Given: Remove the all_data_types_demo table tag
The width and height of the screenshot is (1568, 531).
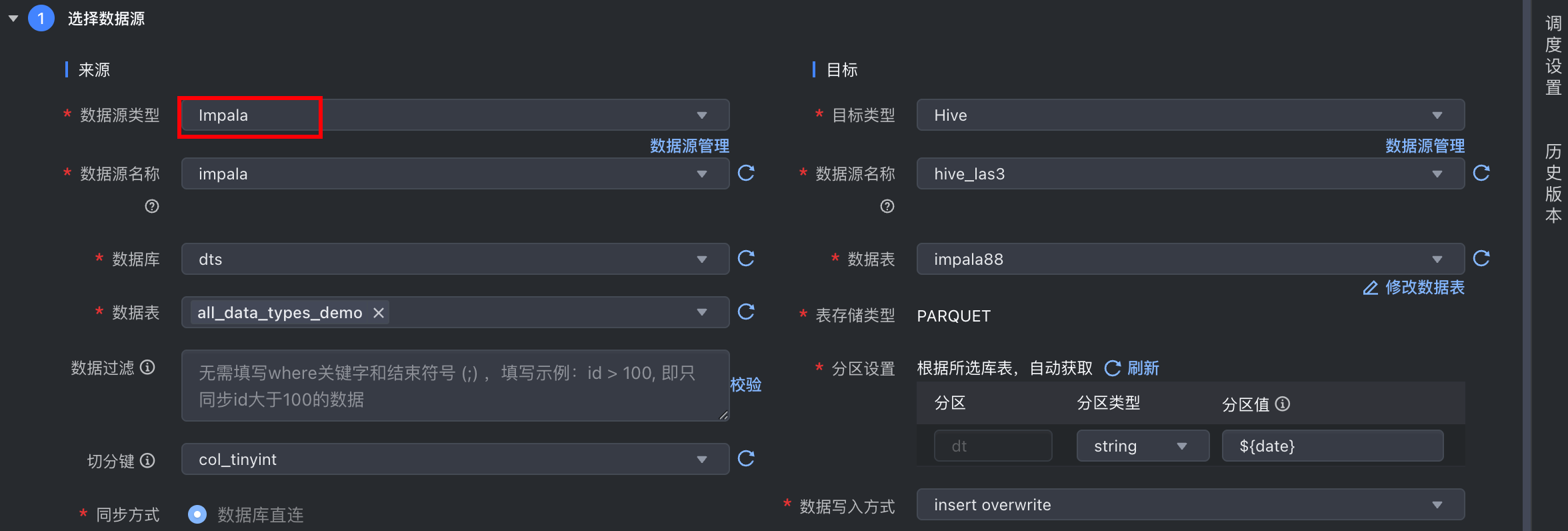Looking at the screenshot, I should click(379, 313).
